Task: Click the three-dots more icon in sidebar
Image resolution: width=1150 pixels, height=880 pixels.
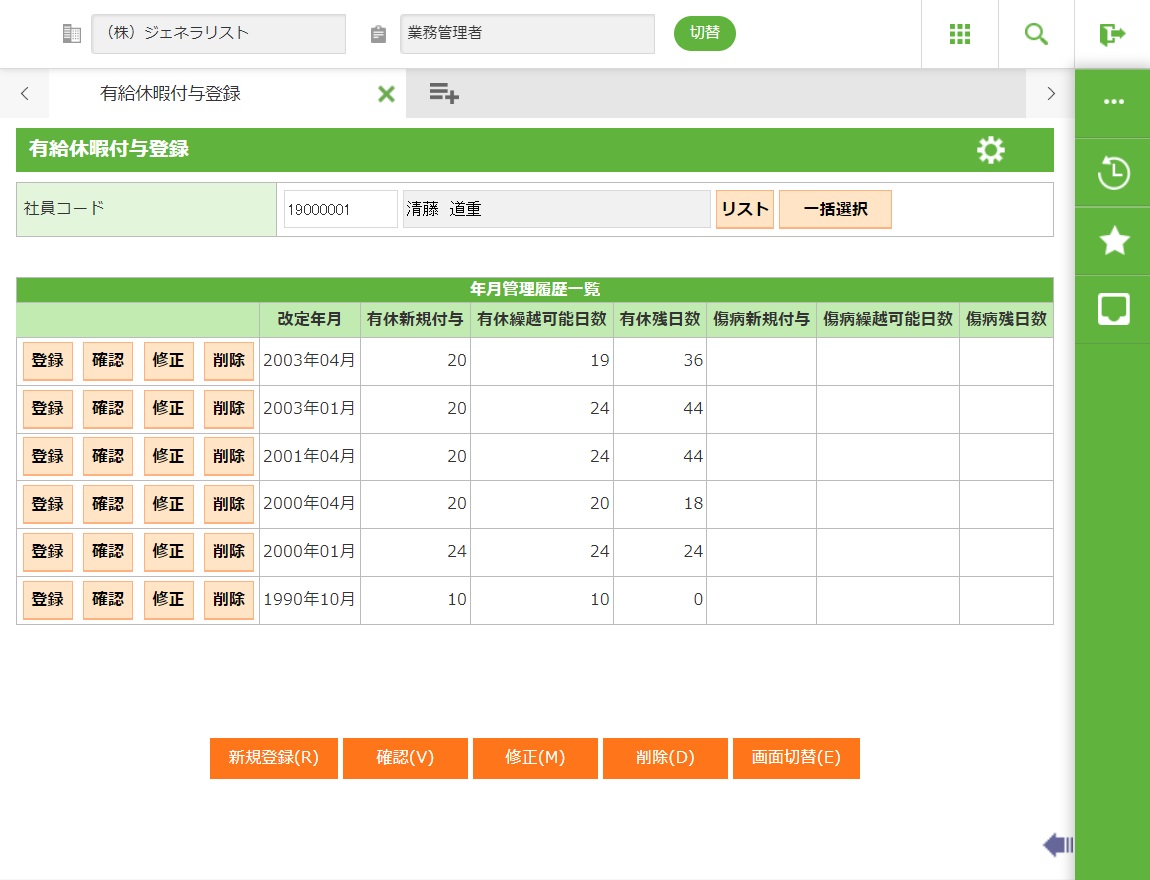Action: 1113,102
